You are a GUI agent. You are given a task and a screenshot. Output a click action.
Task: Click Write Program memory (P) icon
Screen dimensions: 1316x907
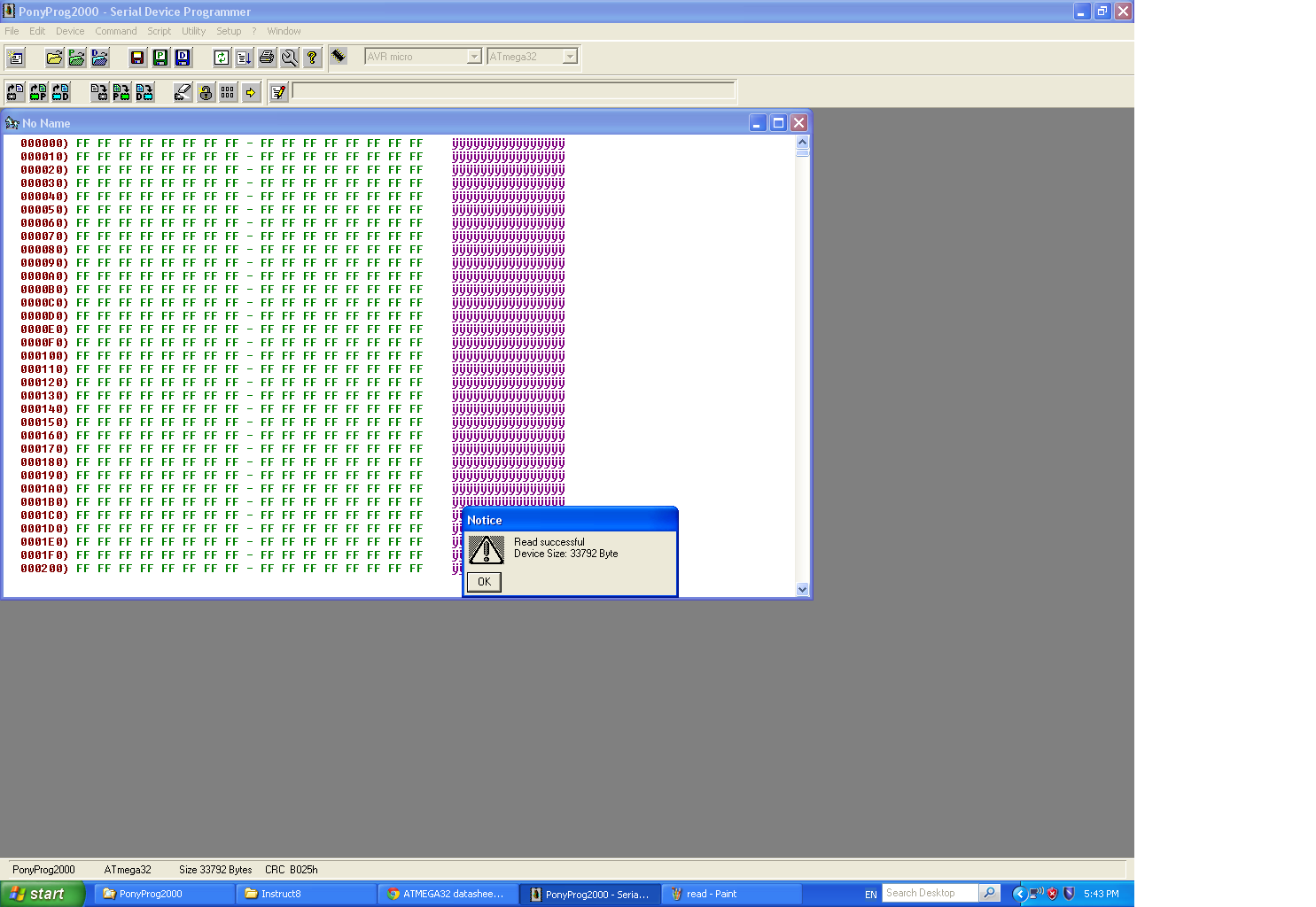(121, 92)
